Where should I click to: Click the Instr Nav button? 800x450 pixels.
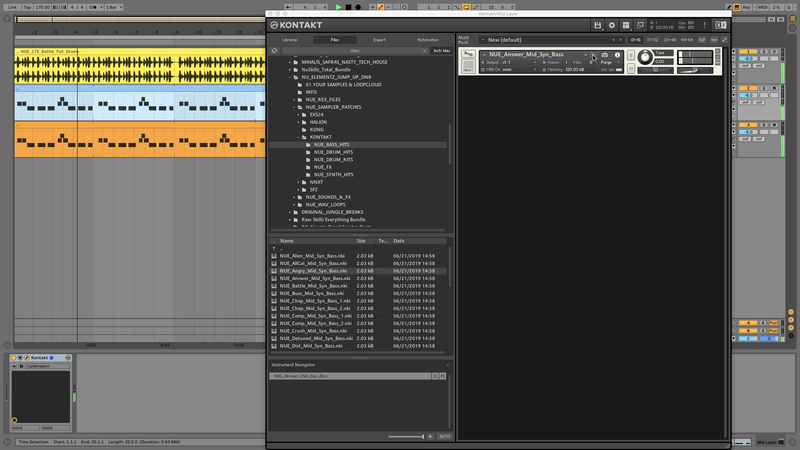pos(441,51)
